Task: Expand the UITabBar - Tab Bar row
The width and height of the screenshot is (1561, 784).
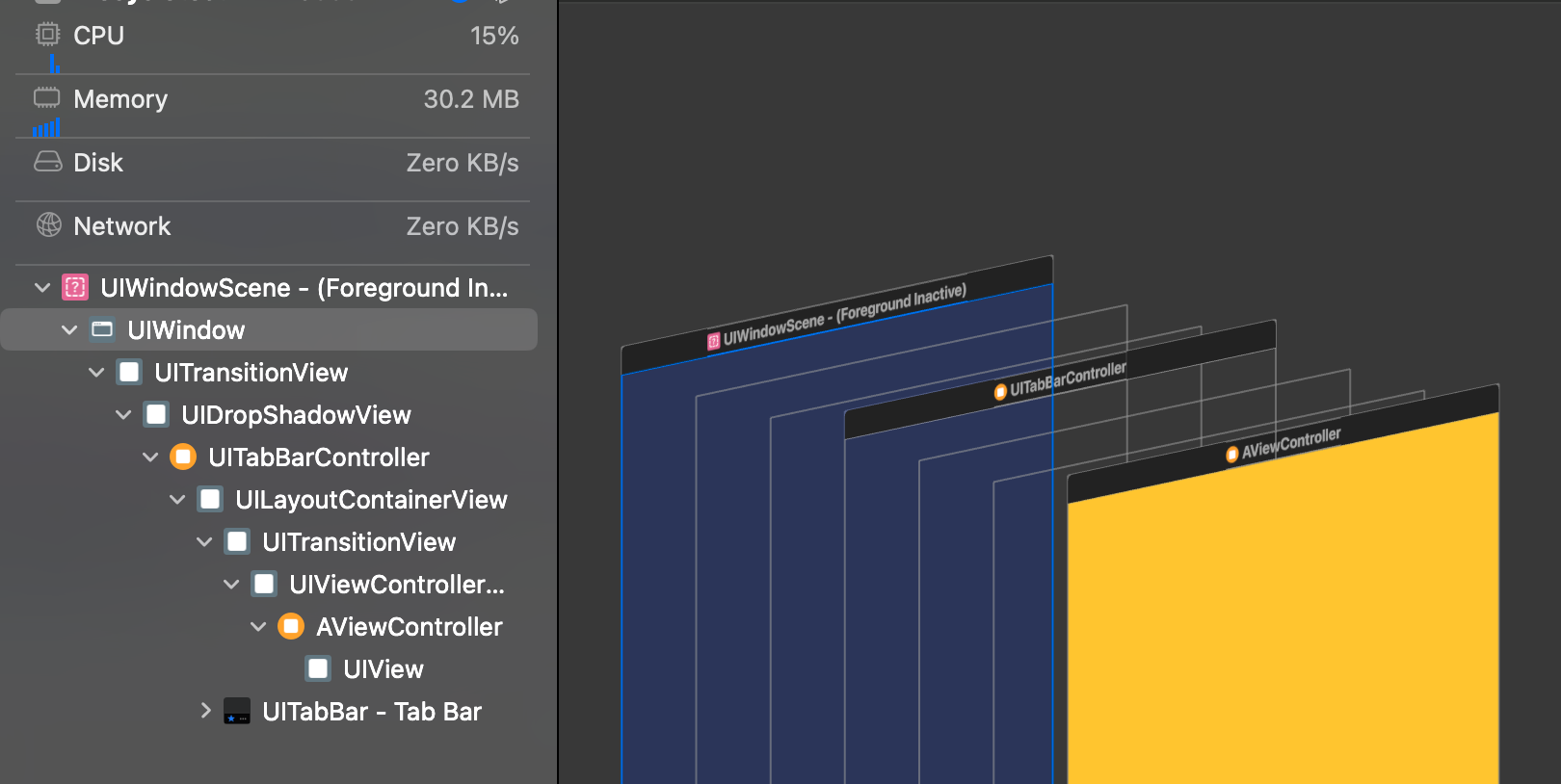Action: pyautogui.click(x=205, y=711)
